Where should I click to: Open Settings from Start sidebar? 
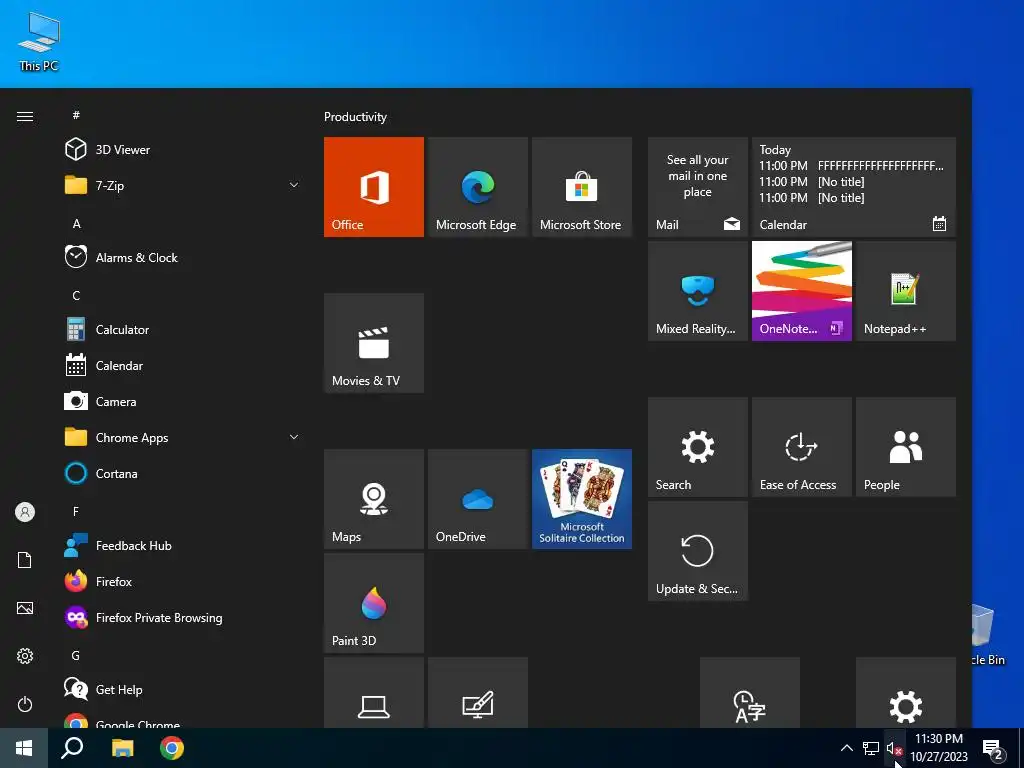click(25, 656)
